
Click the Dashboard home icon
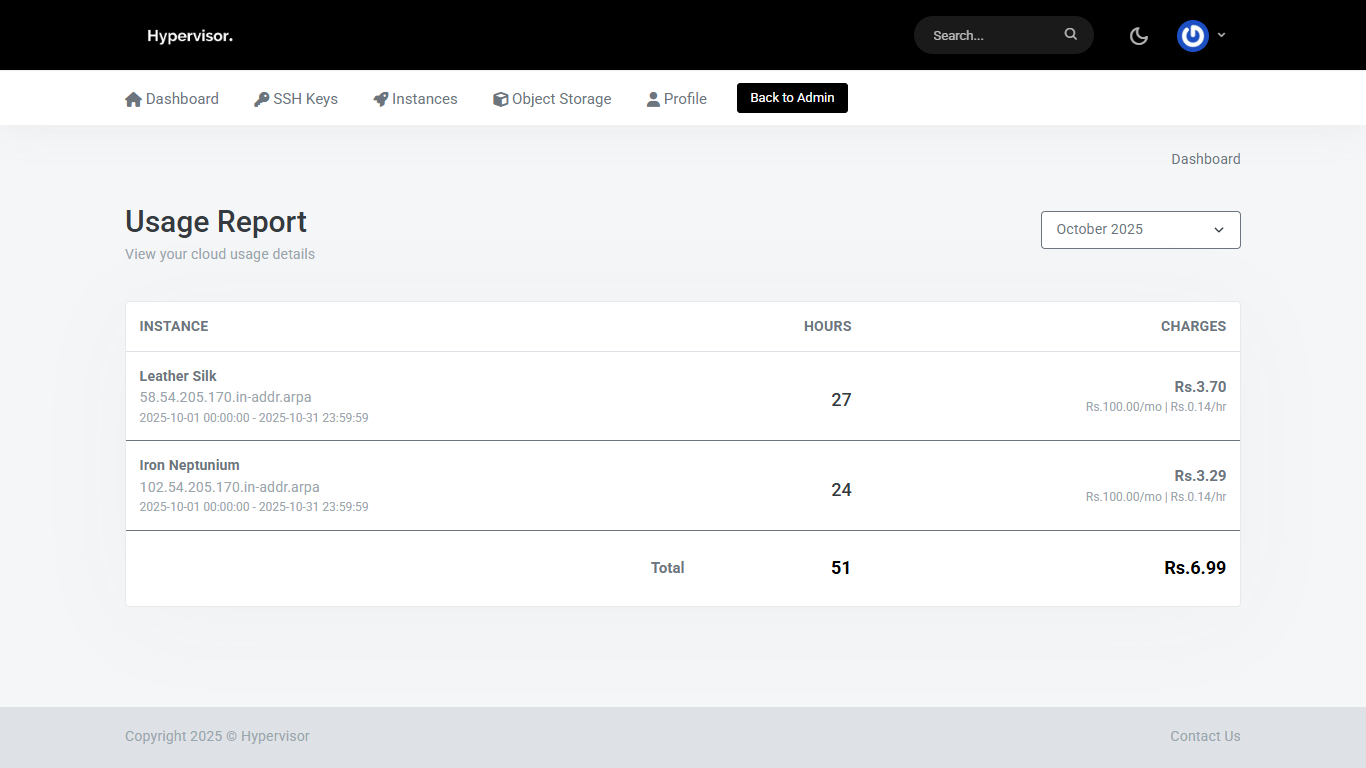tap(133, 99)
